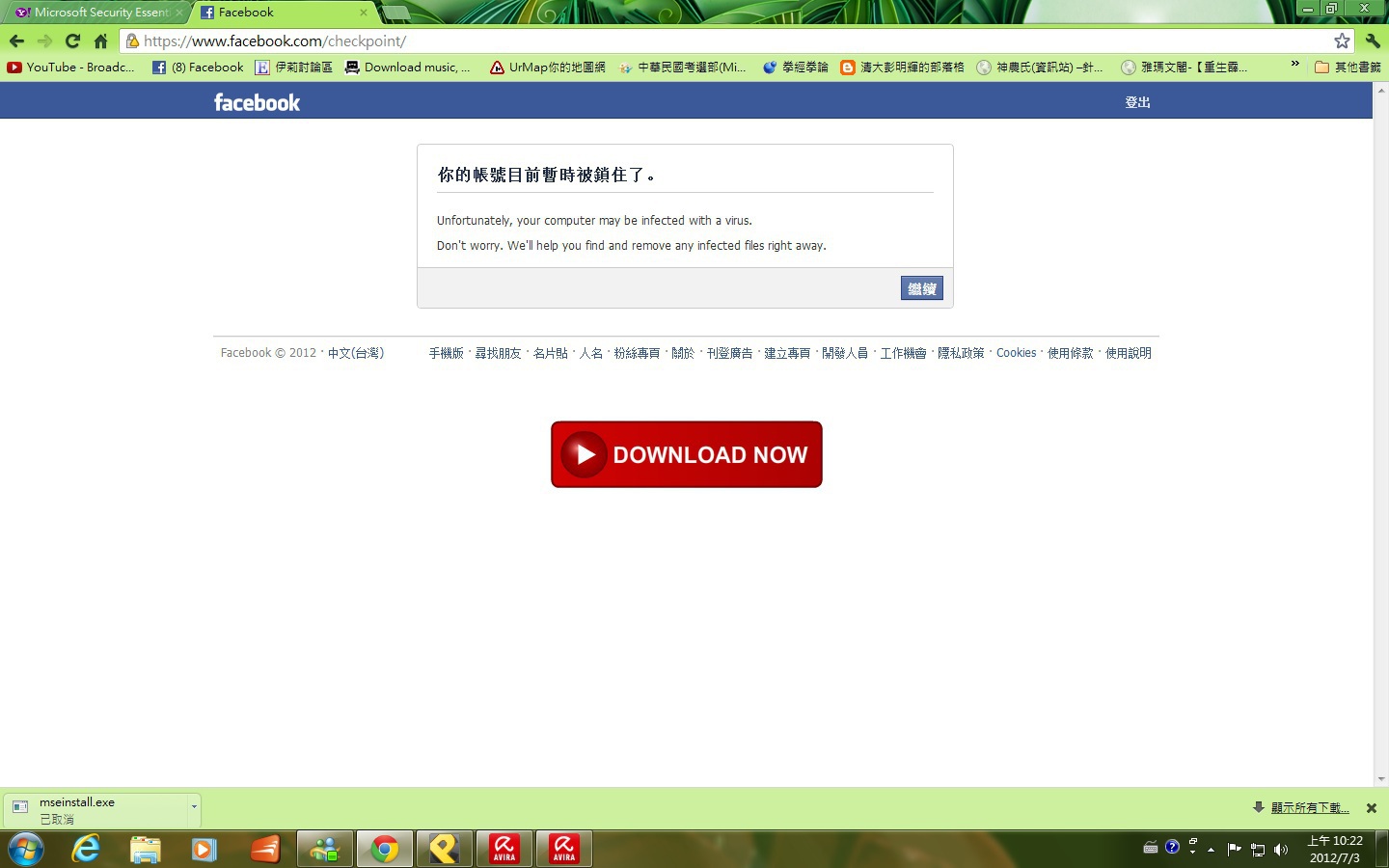Open 工作機會 footer link

coord(903,353)
